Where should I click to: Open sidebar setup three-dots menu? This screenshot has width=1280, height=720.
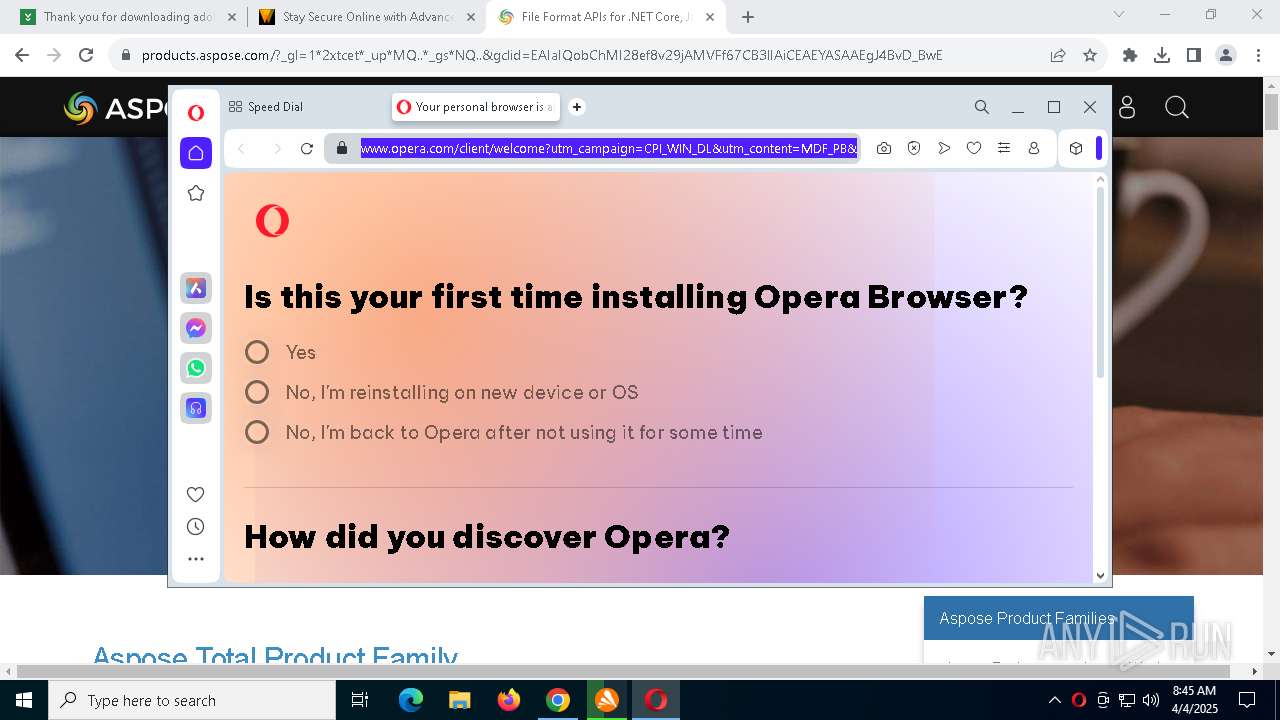click(196, 559)
